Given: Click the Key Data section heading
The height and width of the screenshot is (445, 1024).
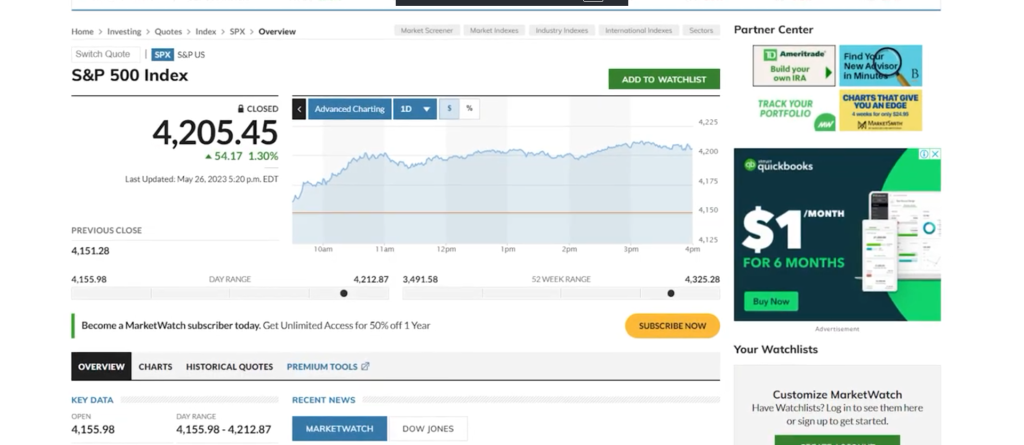Looking at the screenshot, I should point(92,400).
